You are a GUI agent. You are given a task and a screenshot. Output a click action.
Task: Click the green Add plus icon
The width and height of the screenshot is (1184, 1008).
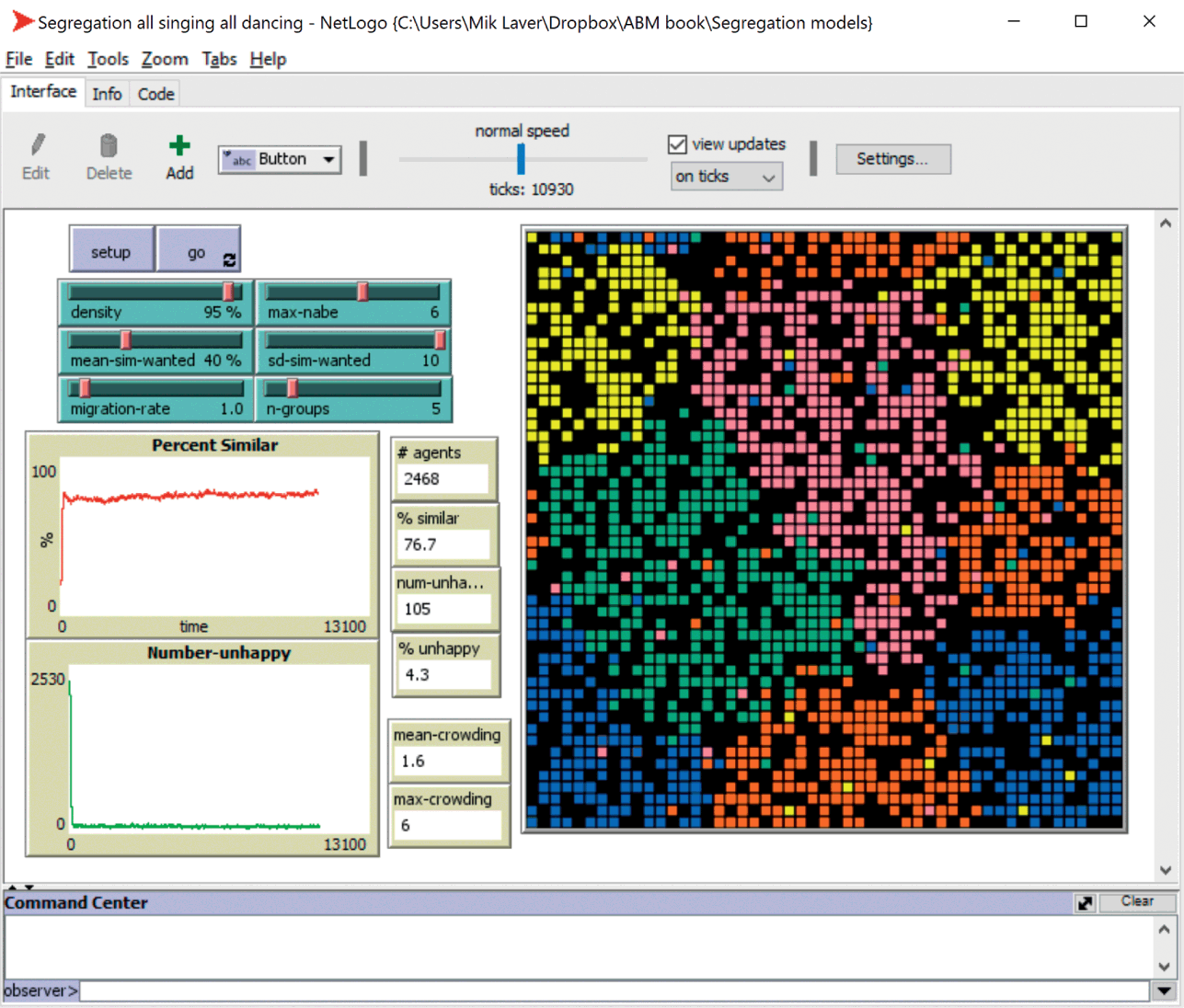(x=179, y=145)
